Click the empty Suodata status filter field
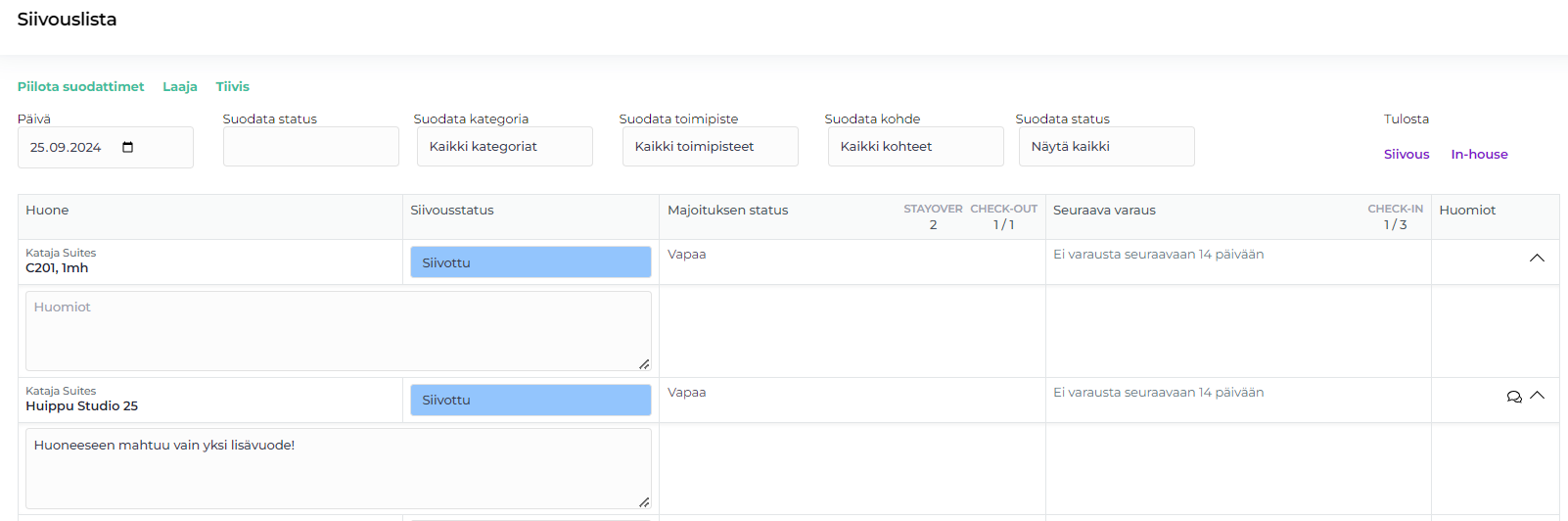Viewport: 1568px width, 521px height. pyautogui.click(x=310, y=147)
